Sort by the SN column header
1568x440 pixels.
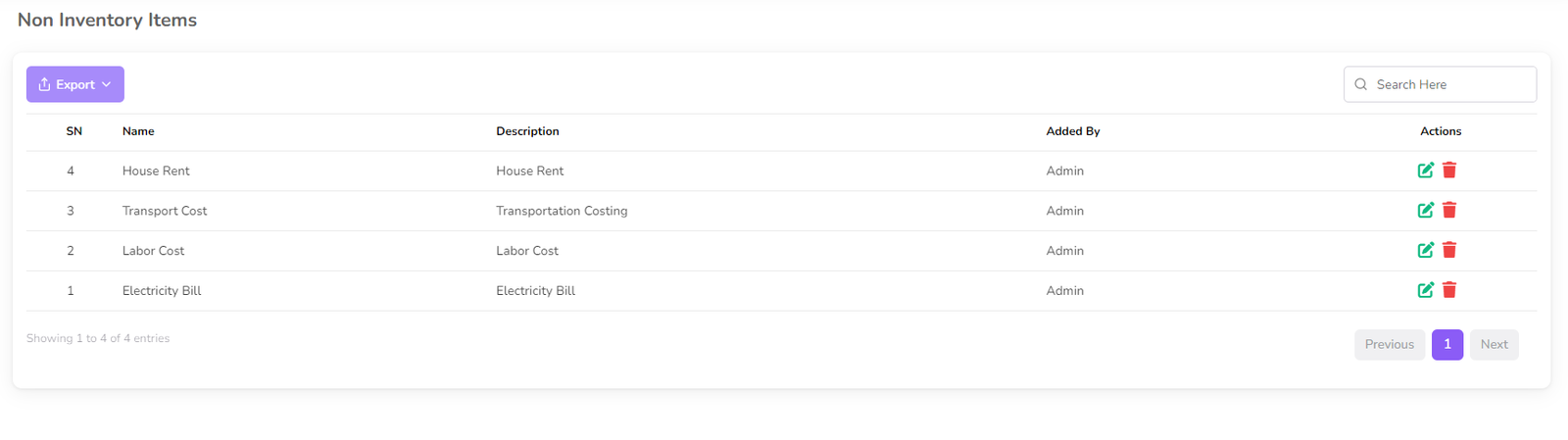point(74,131)
